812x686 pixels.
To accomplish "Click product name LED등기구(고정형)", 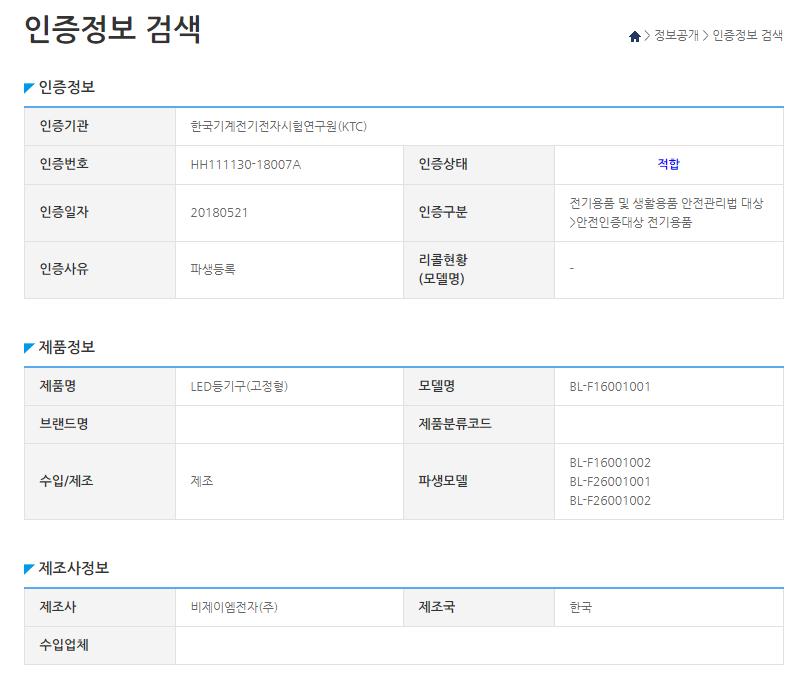I will [x=239, y=386].
